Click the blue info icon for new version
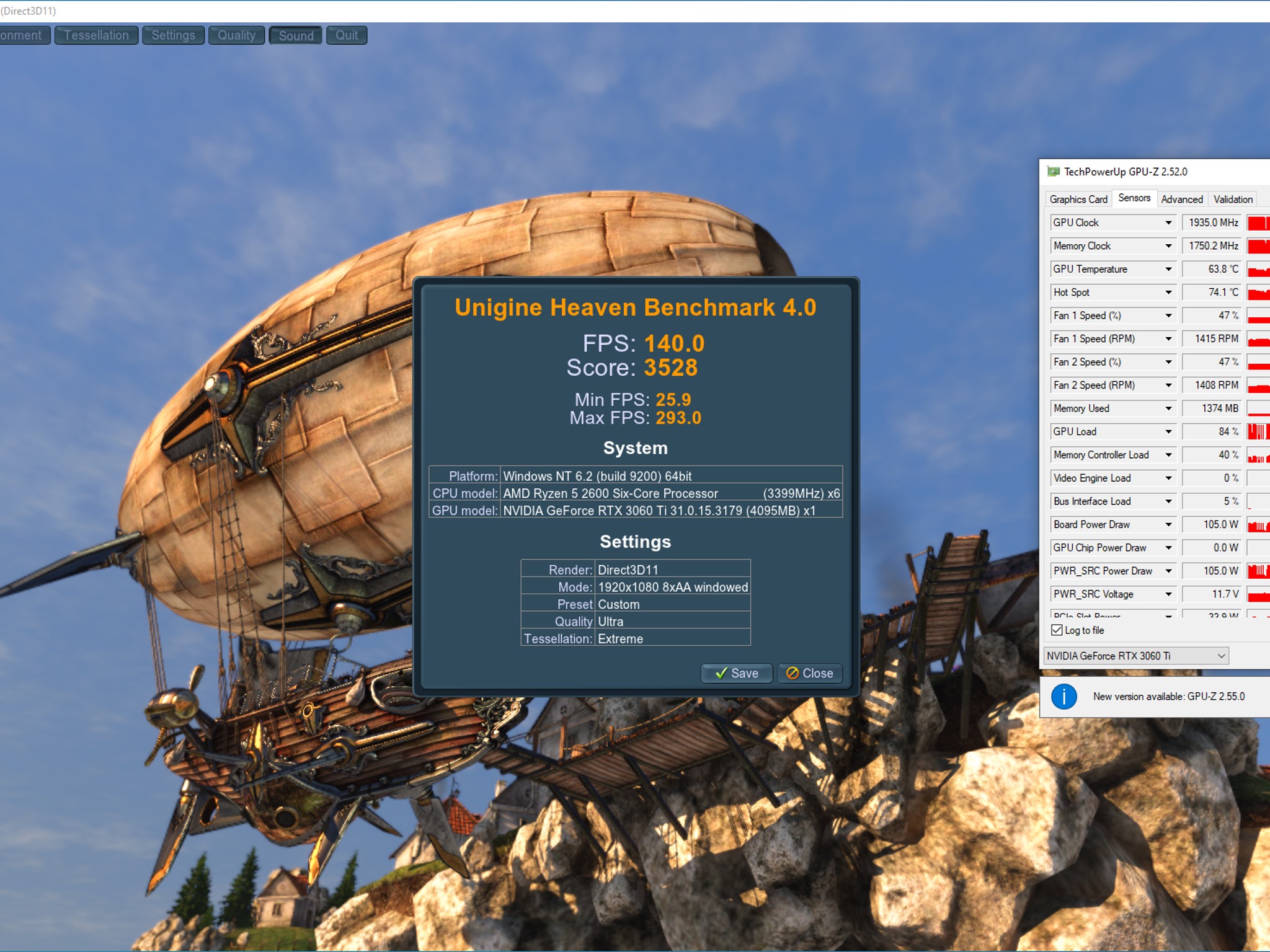The height and width of the screenshot is (952, 1270). tap(1064, 697)
